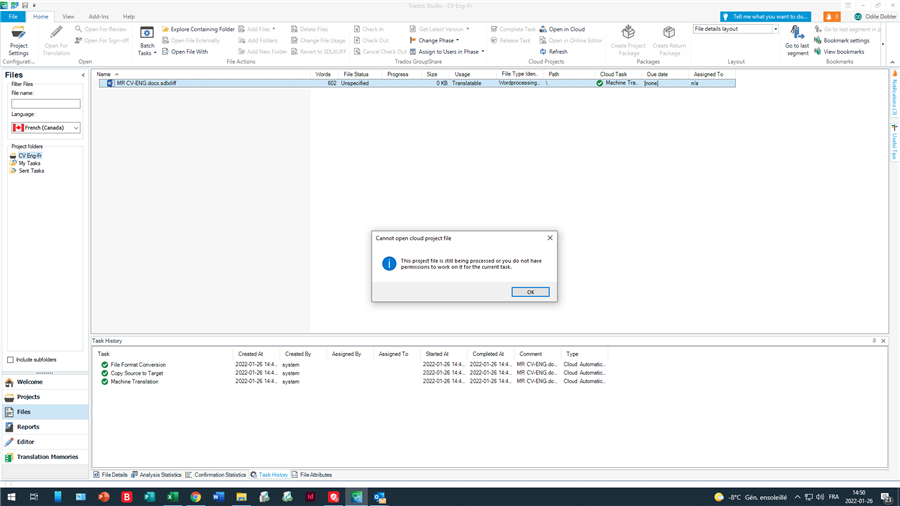Toggle the Include subfolders checkbox
This screenshot has height=506, width=900.
coord(10,360)
